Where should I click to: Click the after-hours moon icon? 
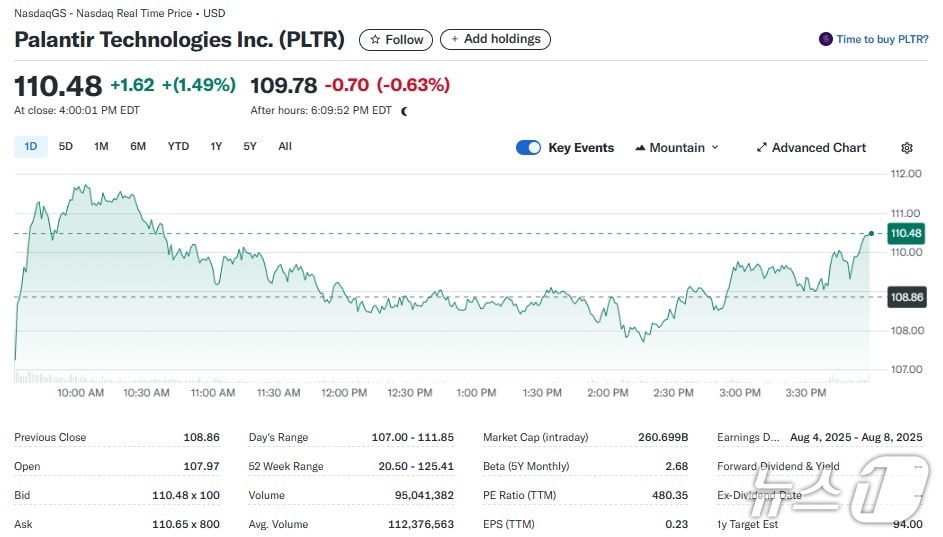404,111
